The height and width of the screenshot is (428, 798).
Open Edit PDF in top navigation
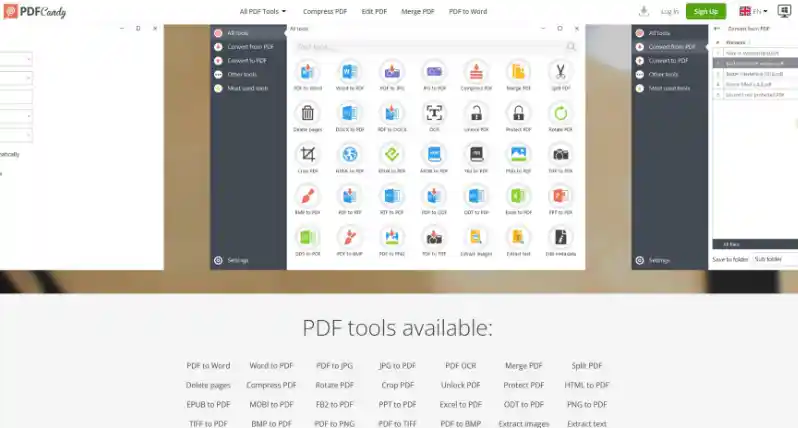(x=374, y=11)
